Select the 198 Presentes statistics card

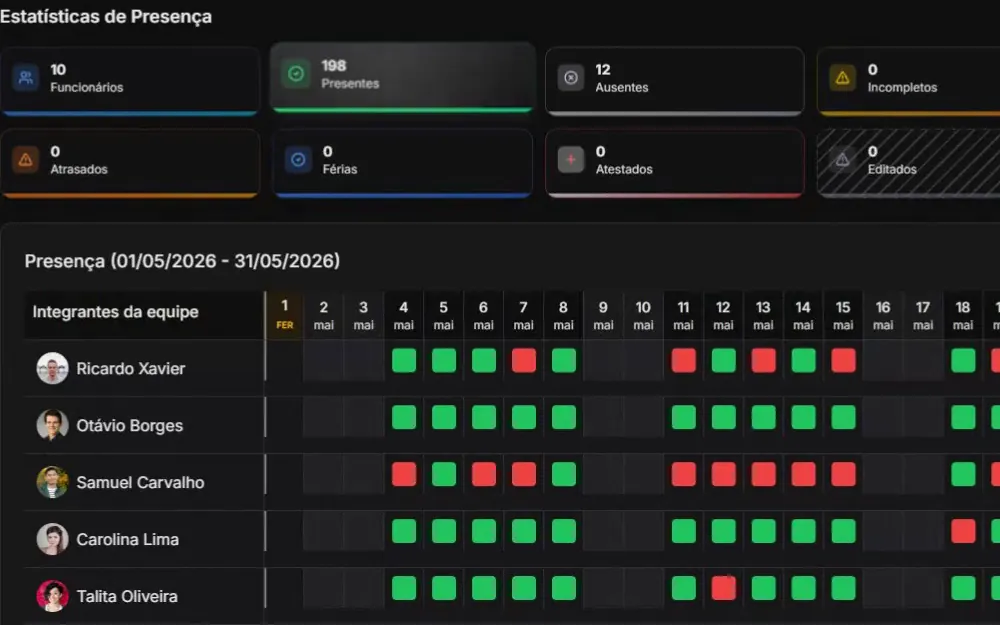(x=402, y=77)
